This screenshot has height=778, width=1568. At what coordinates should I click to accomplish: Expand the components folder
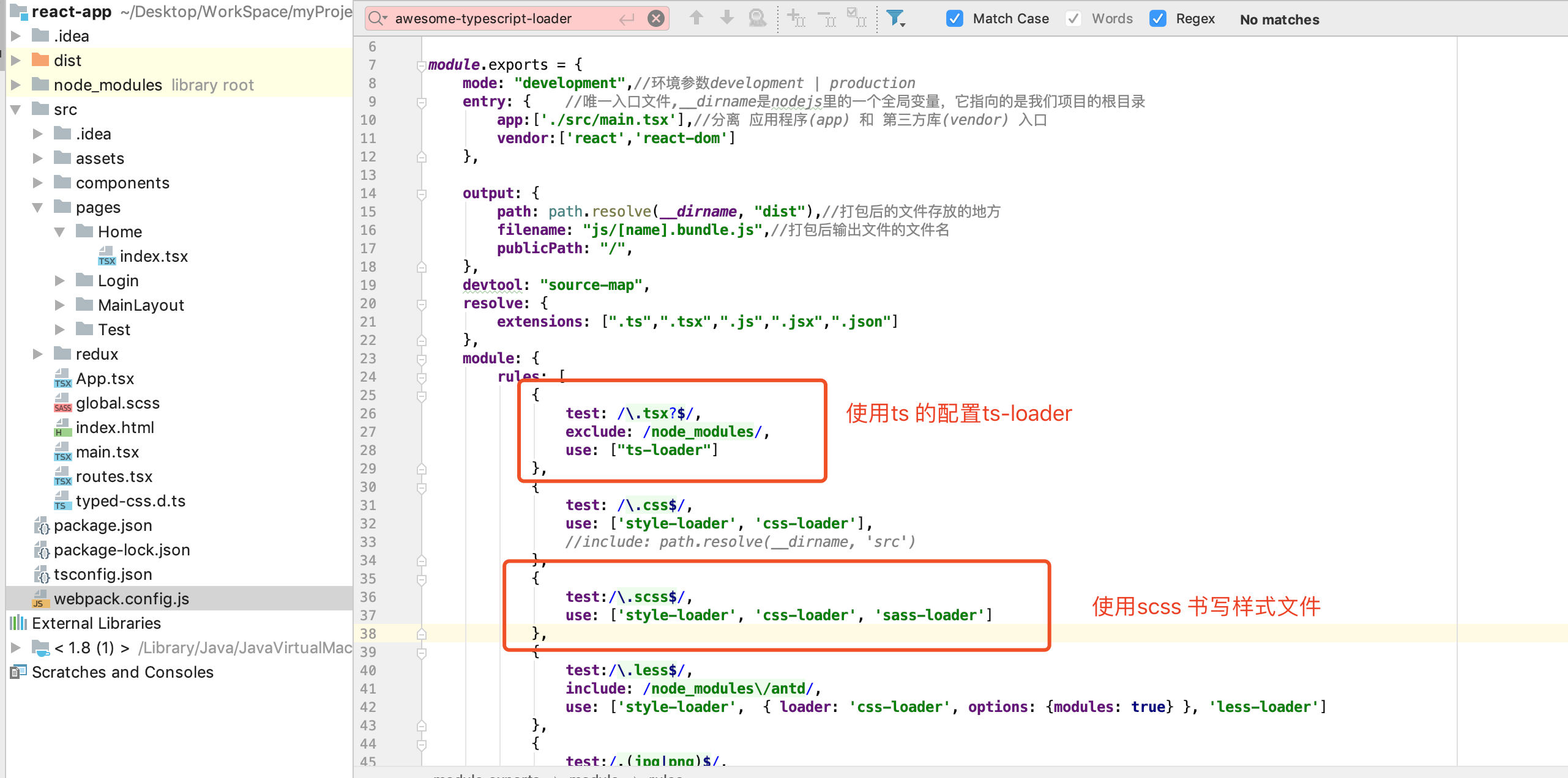(38, 183)
